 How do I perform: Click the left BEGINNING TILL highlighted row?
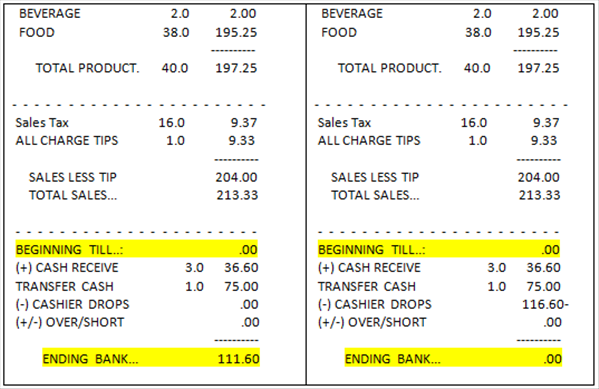coord(137,249)
